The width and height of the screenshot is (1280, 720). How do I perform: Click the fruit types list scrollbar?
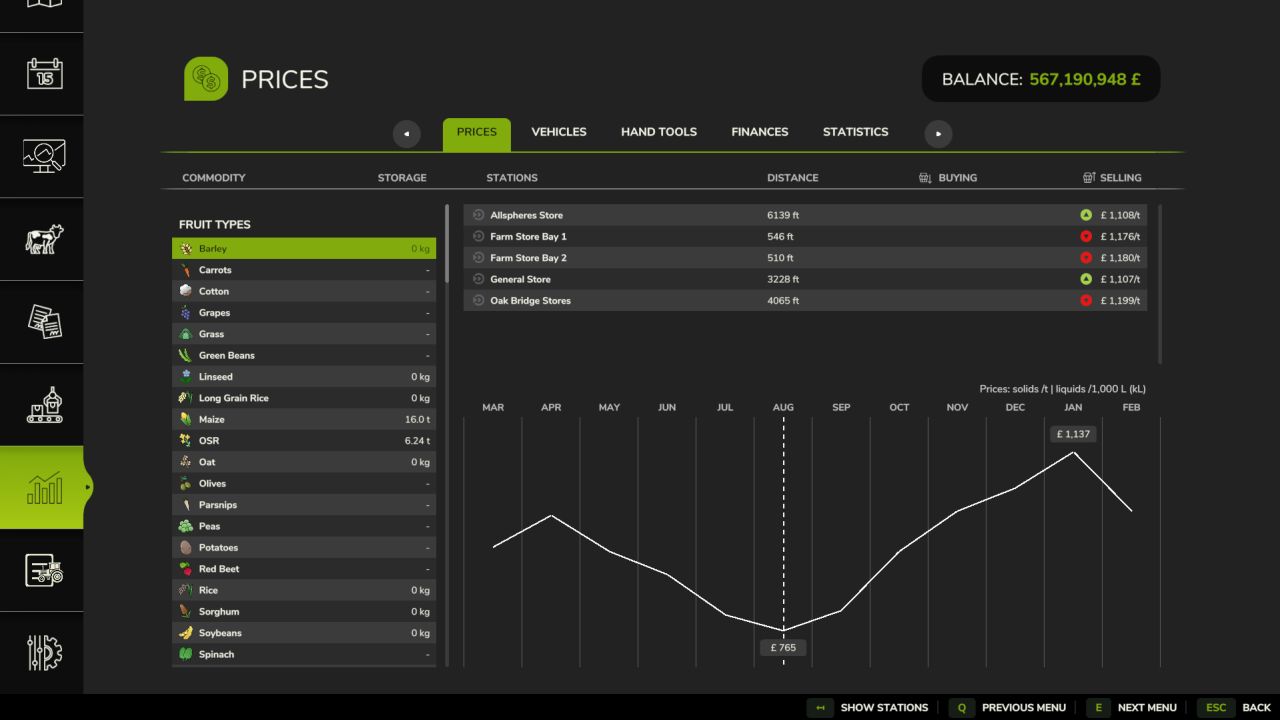pos(447,436)
